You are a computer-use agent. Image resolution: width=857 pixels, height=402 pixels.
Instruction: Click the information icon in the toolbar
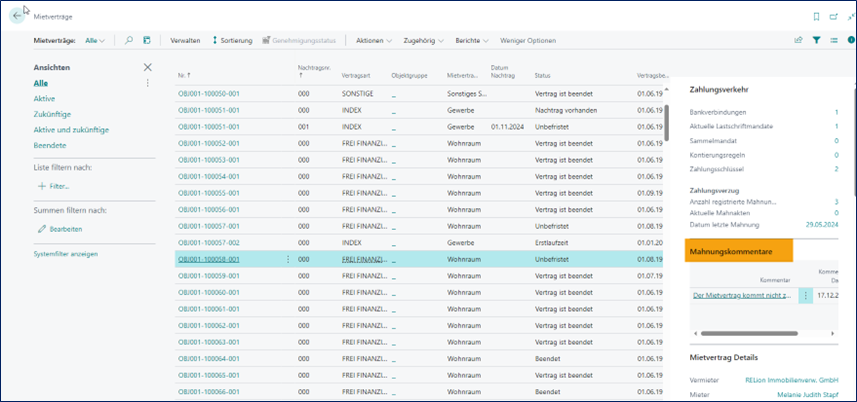[849, 40]
